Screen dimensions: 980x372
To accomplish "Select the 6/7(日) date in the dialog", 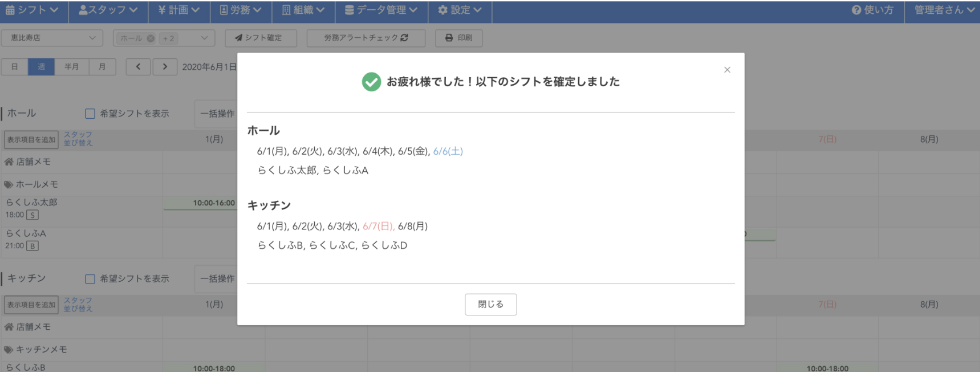I will (378, 226).
